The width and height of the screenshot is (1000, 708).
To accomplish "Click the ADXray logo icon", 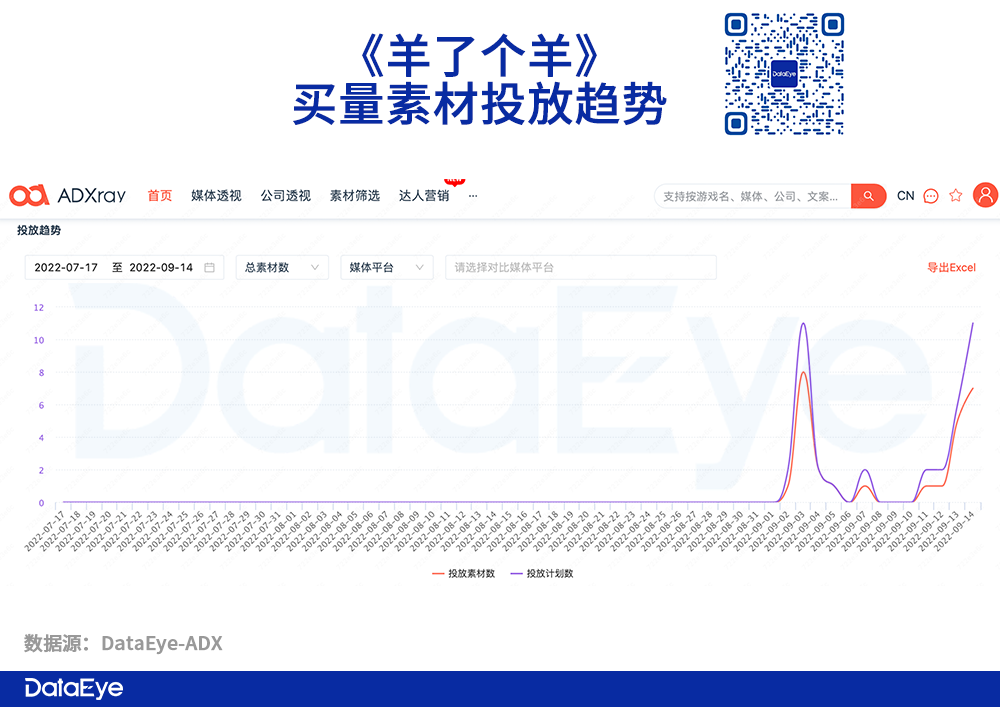I will [x=29, y=195].
